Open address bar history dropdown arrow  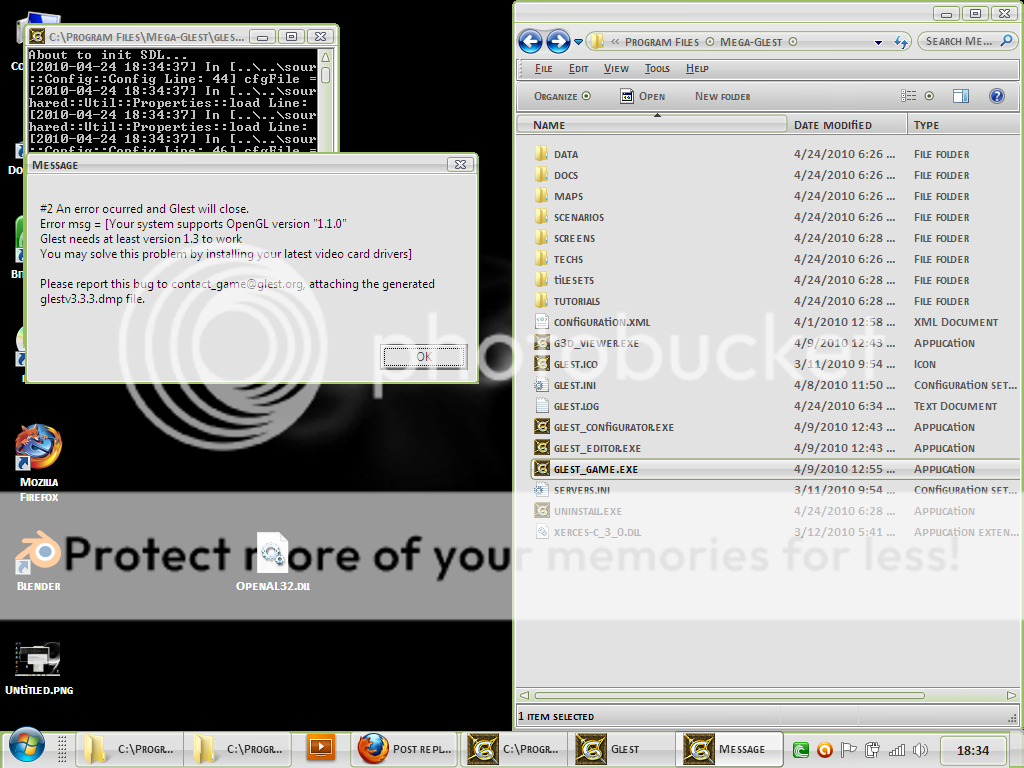click(878, 42)
